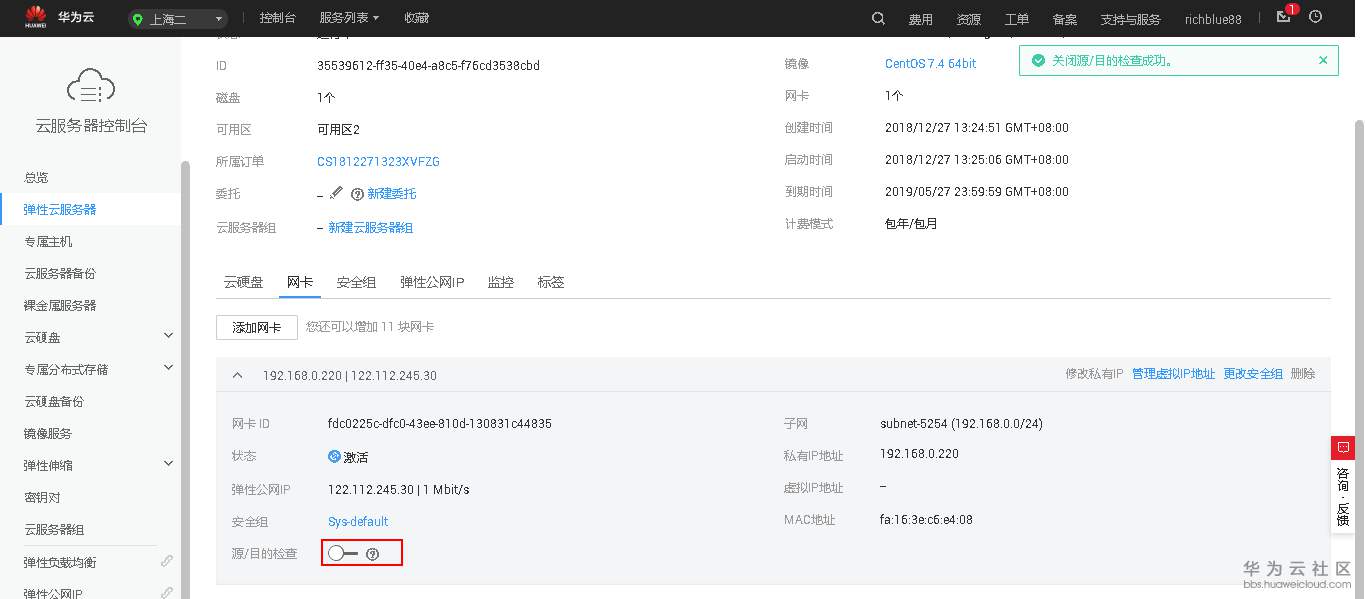The width and height of the screenshot is (1365, 599).
Task: Go to 总览 in the sidebar
Action: coord(36,177)
